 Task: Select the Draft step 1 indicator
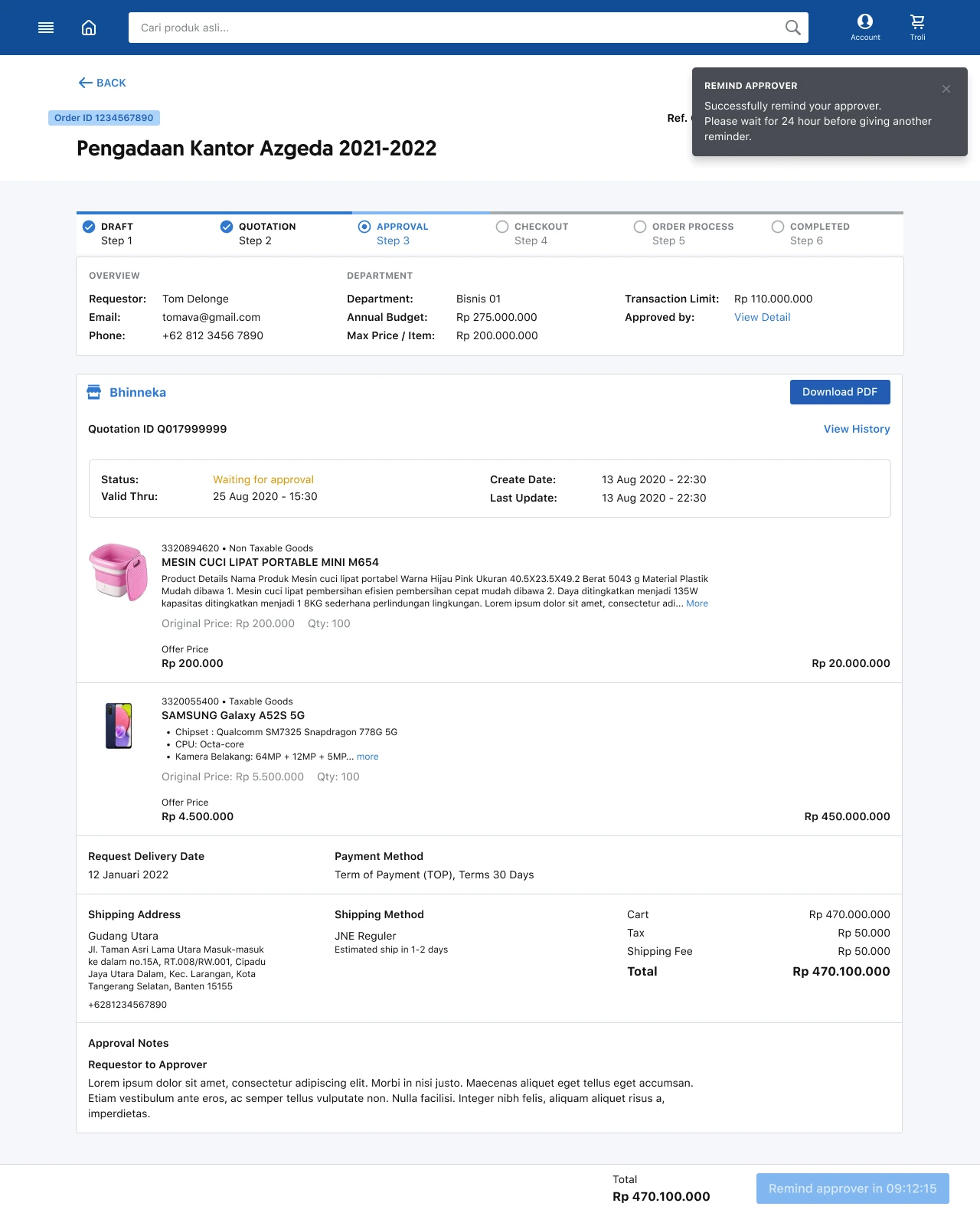(x=89, y=227)
